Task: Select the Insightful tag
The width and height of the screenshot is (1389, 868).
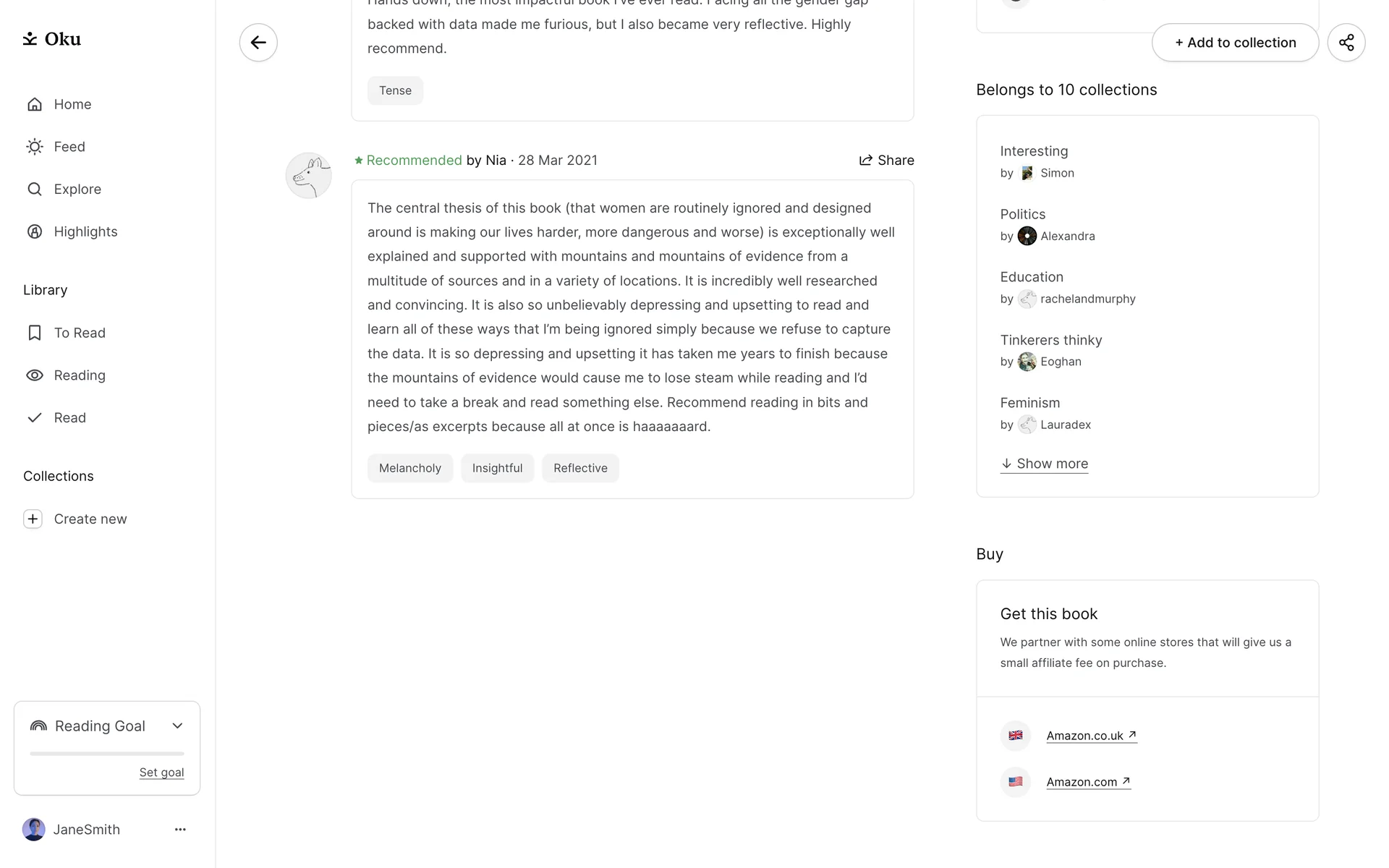Action: point(497,469)
